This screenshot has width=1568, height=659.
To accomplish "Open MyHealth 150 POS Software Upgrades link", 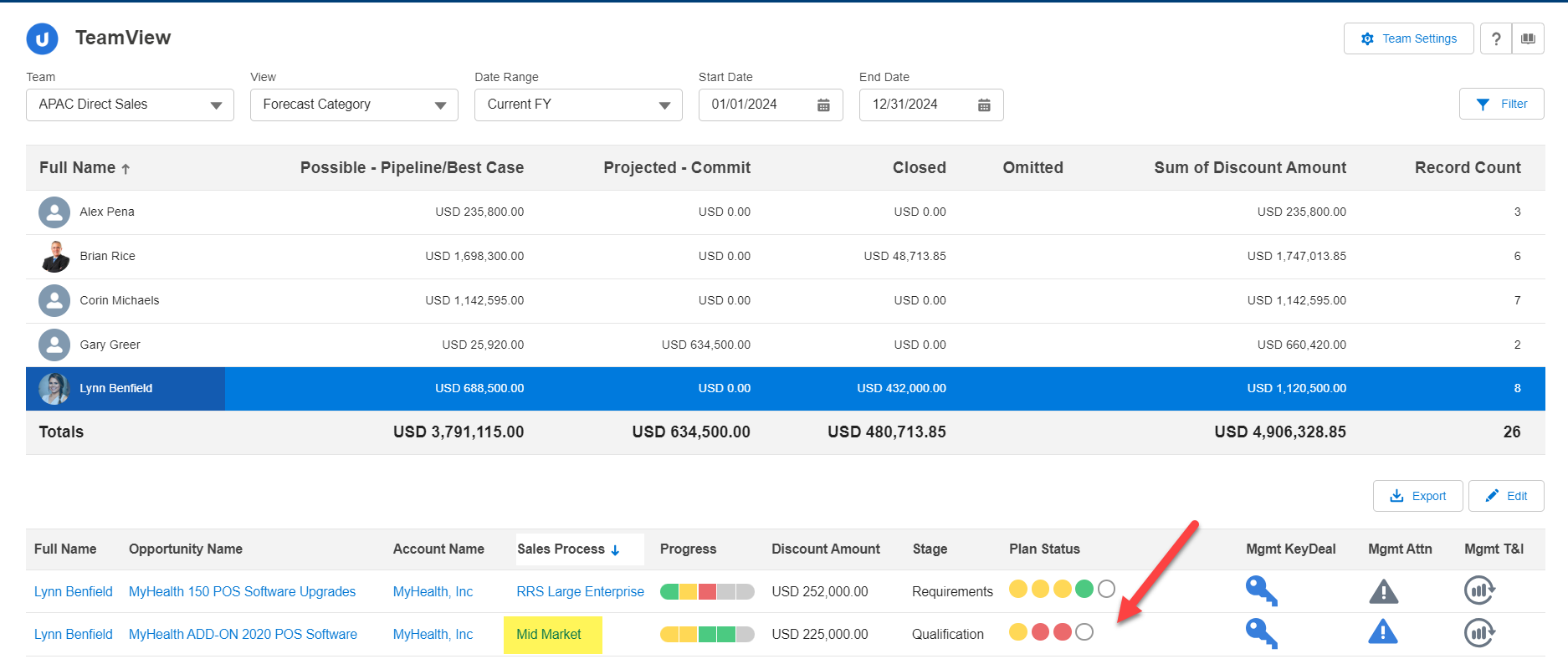I will tap(242, 592).
